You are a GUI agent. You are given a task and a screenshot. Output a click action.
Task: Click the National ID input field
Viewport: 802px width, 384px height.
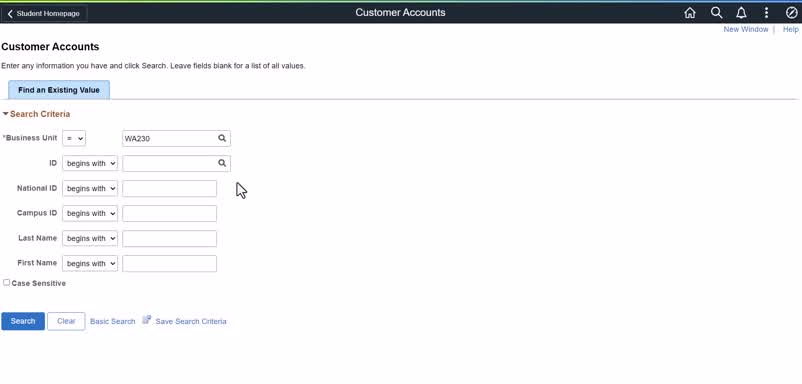pyautogui.click(x=169, y=189)
